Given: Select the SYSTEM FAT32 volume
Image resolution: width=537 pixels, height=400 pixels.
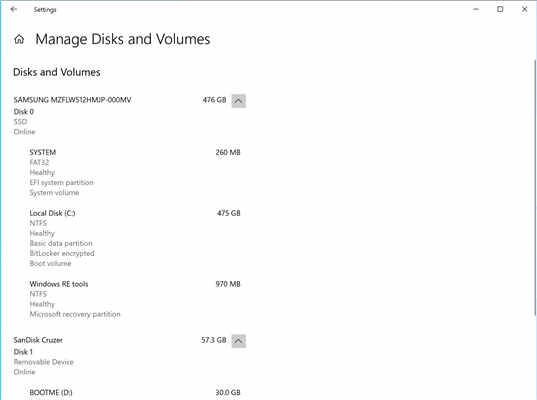Looking at the screenshot, I should 135,172.
